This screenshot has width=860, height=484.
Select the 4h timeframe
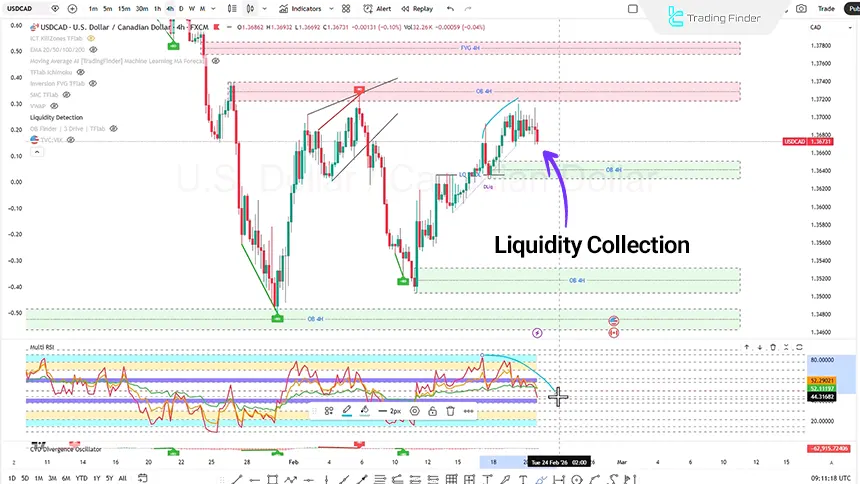click(170, 9)
